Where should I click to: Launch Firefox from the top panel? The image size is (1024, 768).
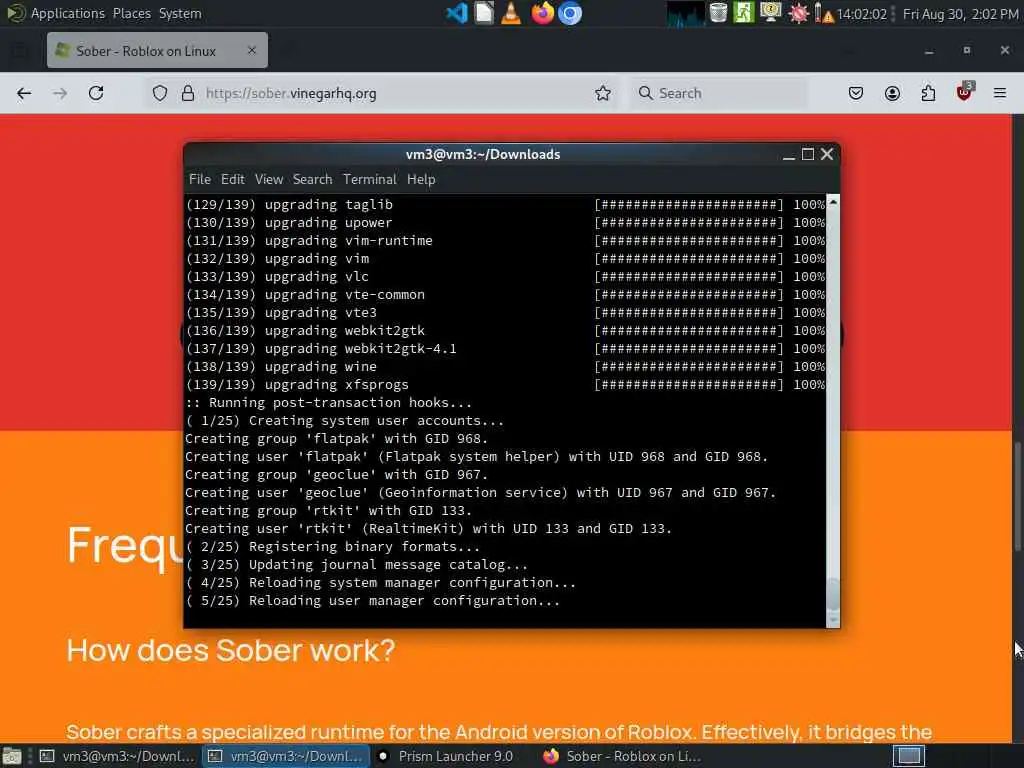point(542,13)
